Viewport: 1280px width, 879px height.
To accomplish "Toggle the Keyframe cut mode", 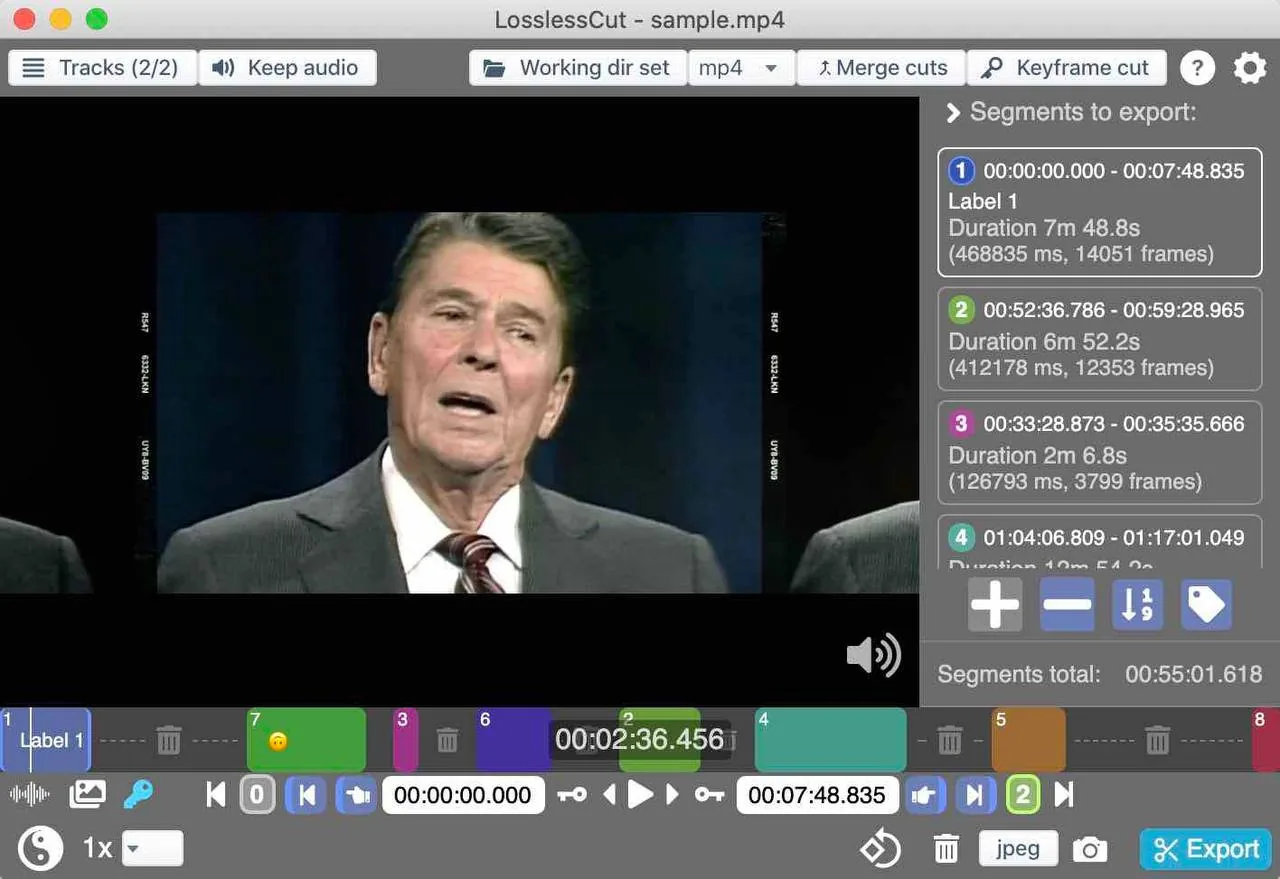I will [1066, 68].
